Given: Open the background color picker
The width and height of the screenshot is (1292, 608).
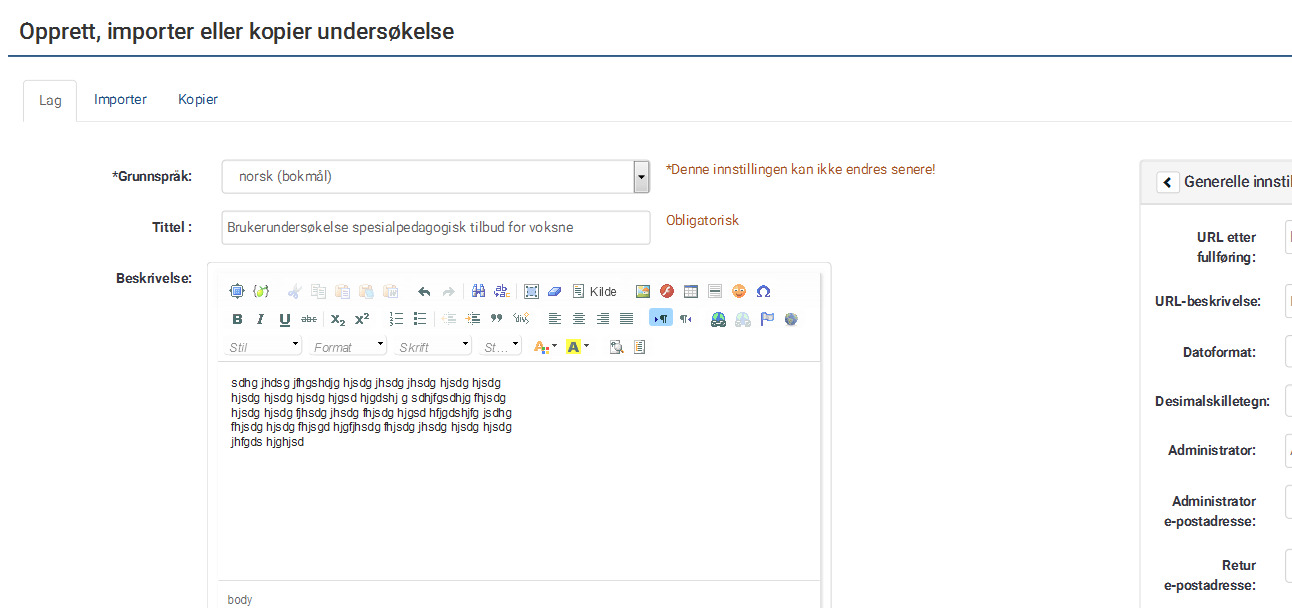Looking at the screenshot, I should [x=577, y=347].
